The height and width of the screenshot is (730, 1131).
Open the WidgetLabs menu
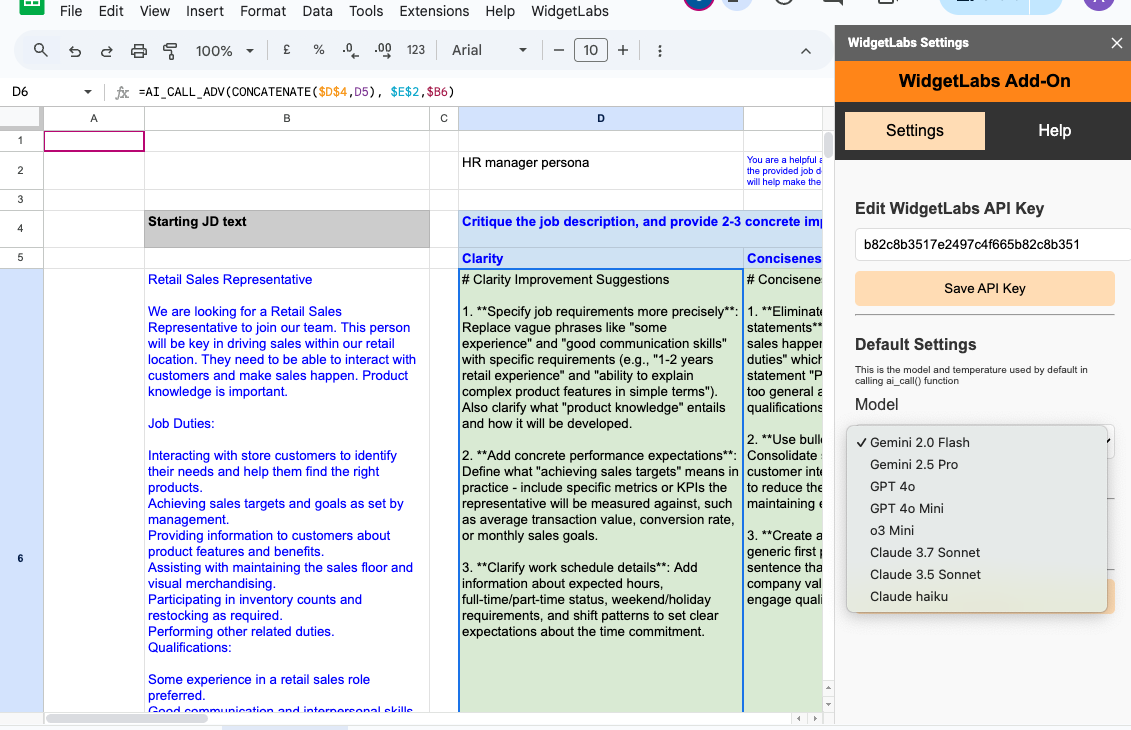570,12
